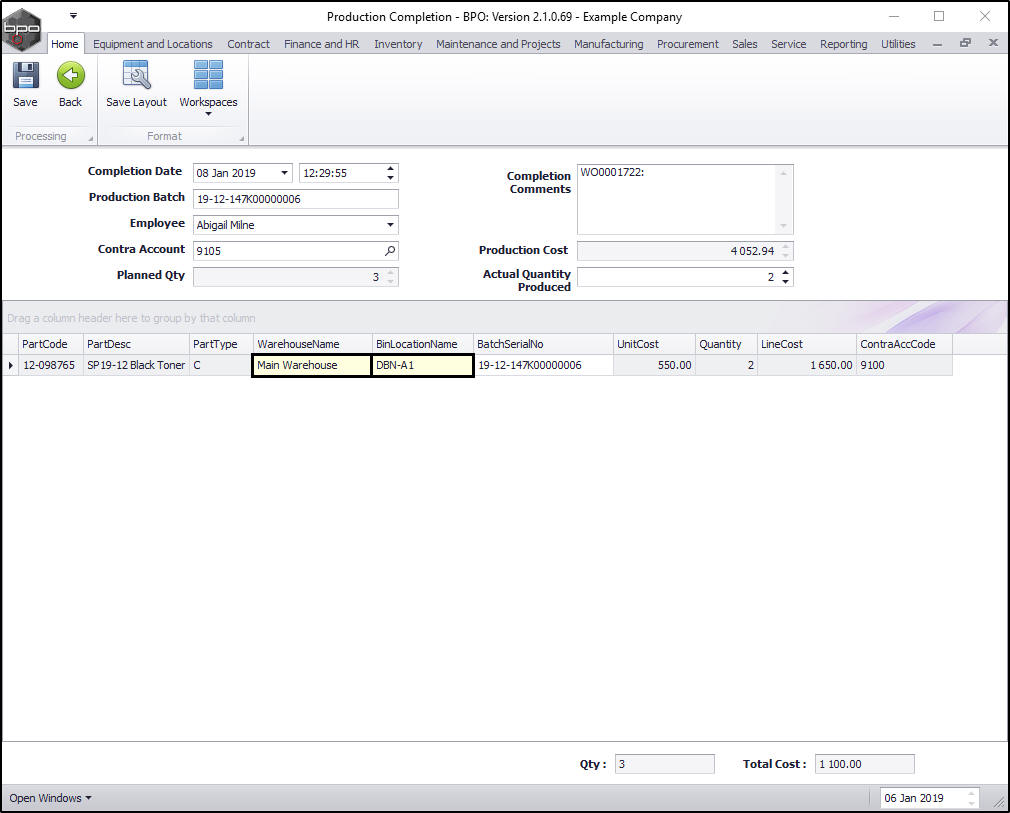Decrease Actual Quantity Produced value
The width and height of the screenshot is (1010, 813).
[785, 282]
